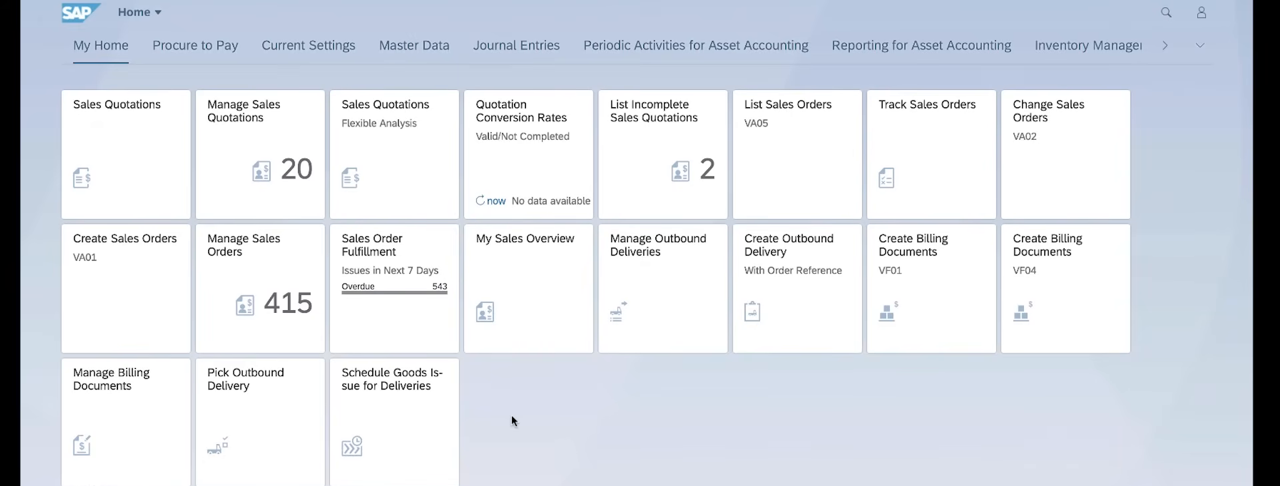This screenshot has height=486, width=1280.
Task: Click the Overdue count 543
Action: pos(440,286)
